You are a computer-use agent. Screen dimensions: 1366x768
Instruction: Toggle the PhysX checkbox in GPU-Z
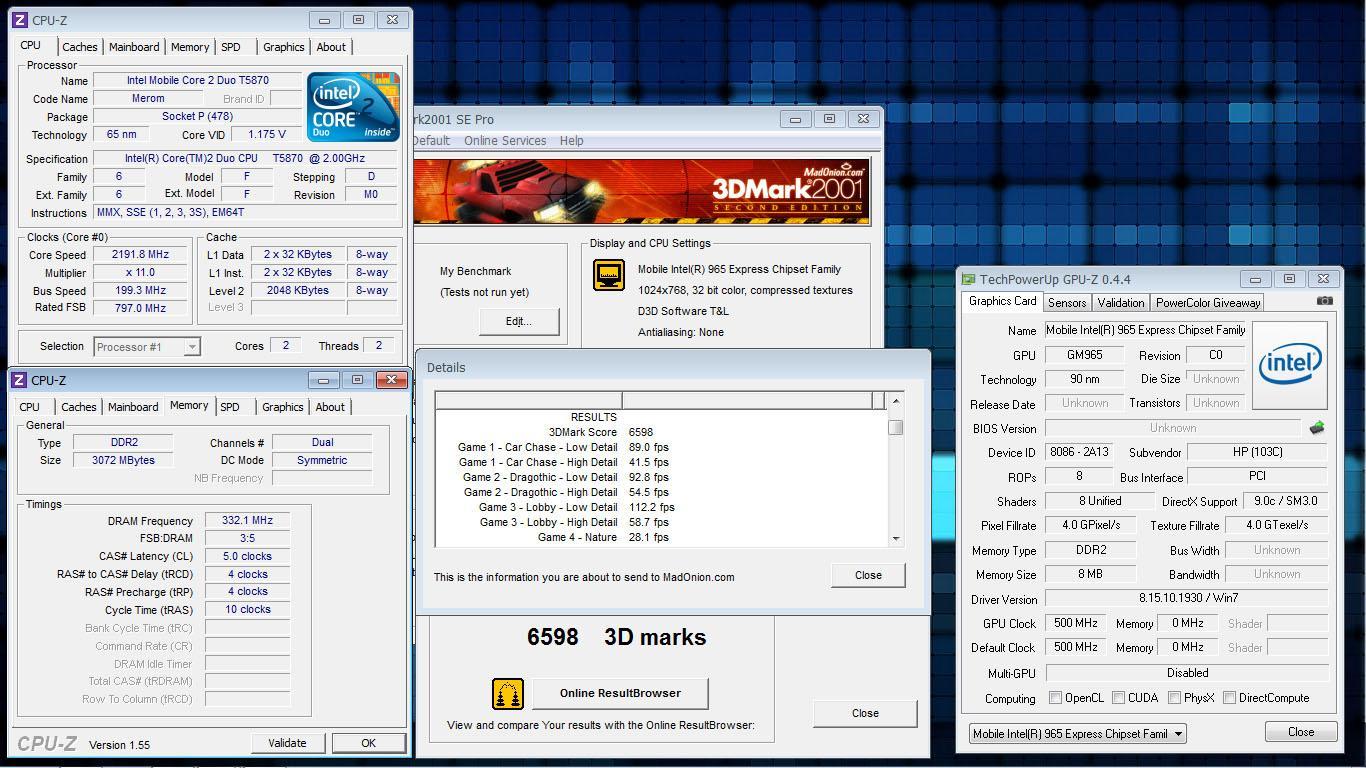coord(1174,698)
